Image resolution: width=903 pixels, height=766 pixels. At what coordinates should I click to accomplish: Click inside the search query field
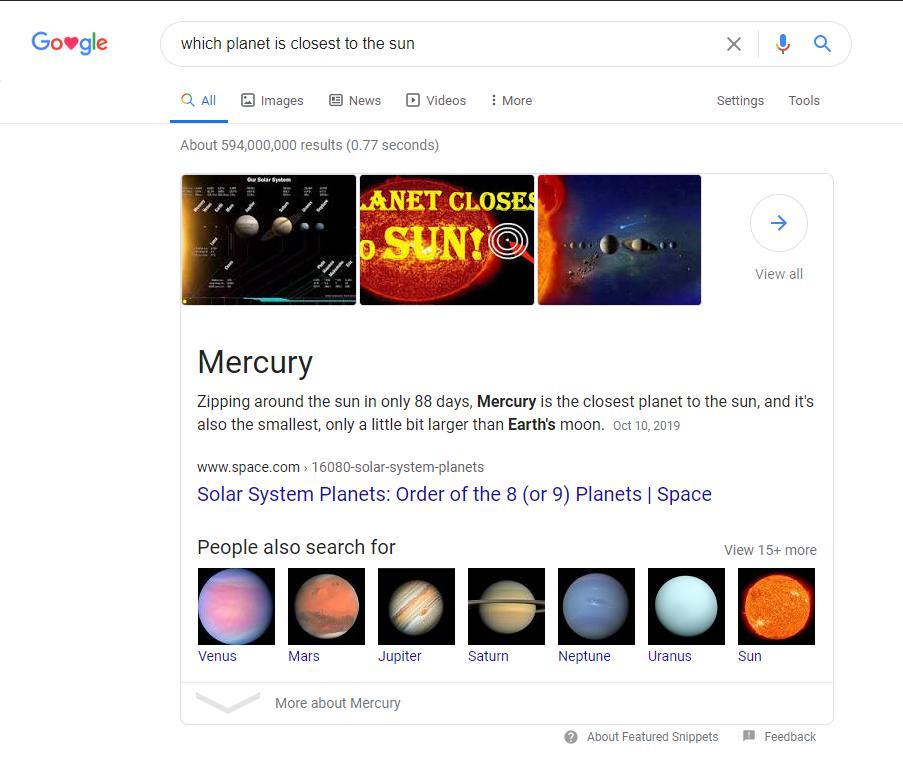[x=440, y=44]
